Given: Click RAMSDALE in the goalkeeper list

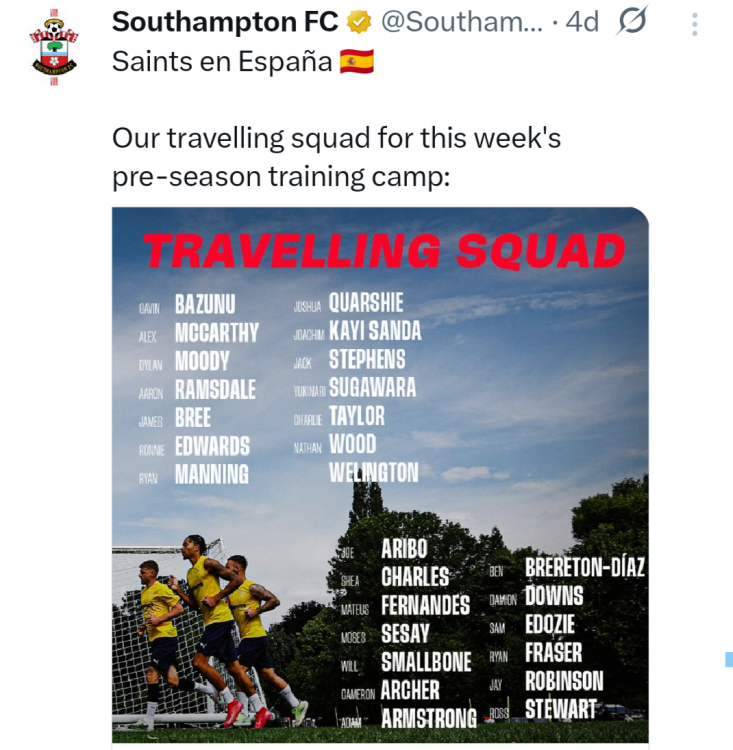Looking at the screenshot, I should (215, 390).
